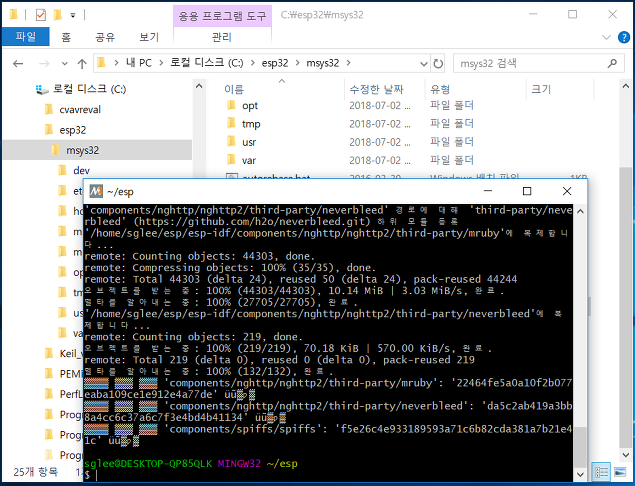
Task: Click the PEMi folder icon in tree
Action: click(49, 373)
